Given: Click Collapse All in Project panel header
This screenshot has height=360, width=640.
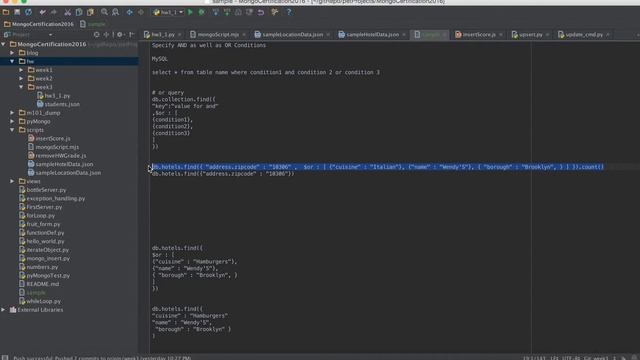Looking at the screenshot, I should click(x=106, y=35).
